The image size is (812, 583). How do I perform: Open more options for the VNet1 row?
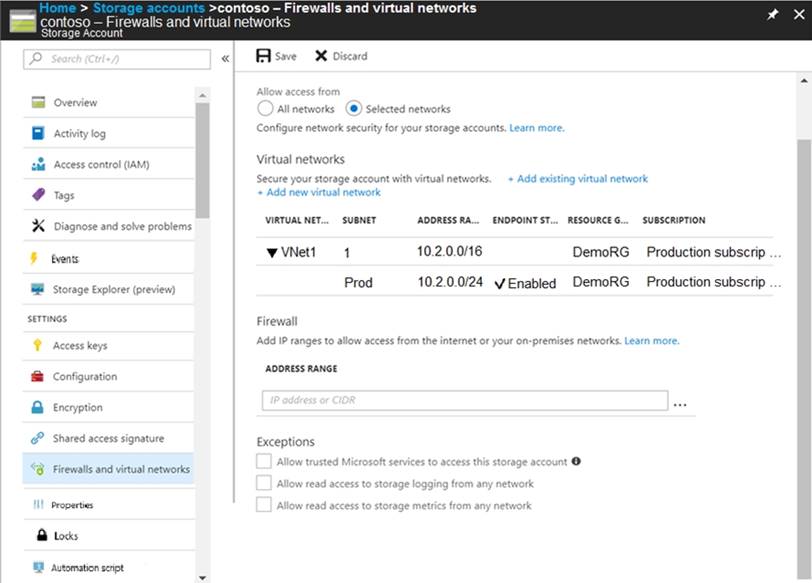775,255
